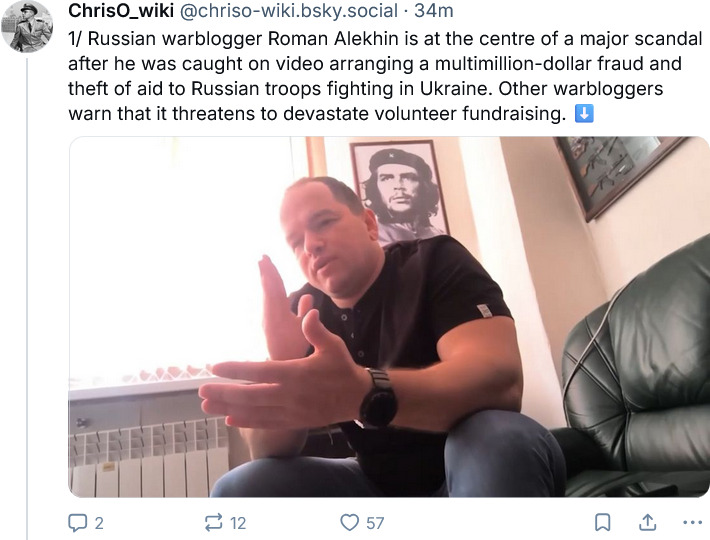710x540 pixels.
Task: Open the video thumbnail of Roman Alekhin
Action: [x=389, y=317]
